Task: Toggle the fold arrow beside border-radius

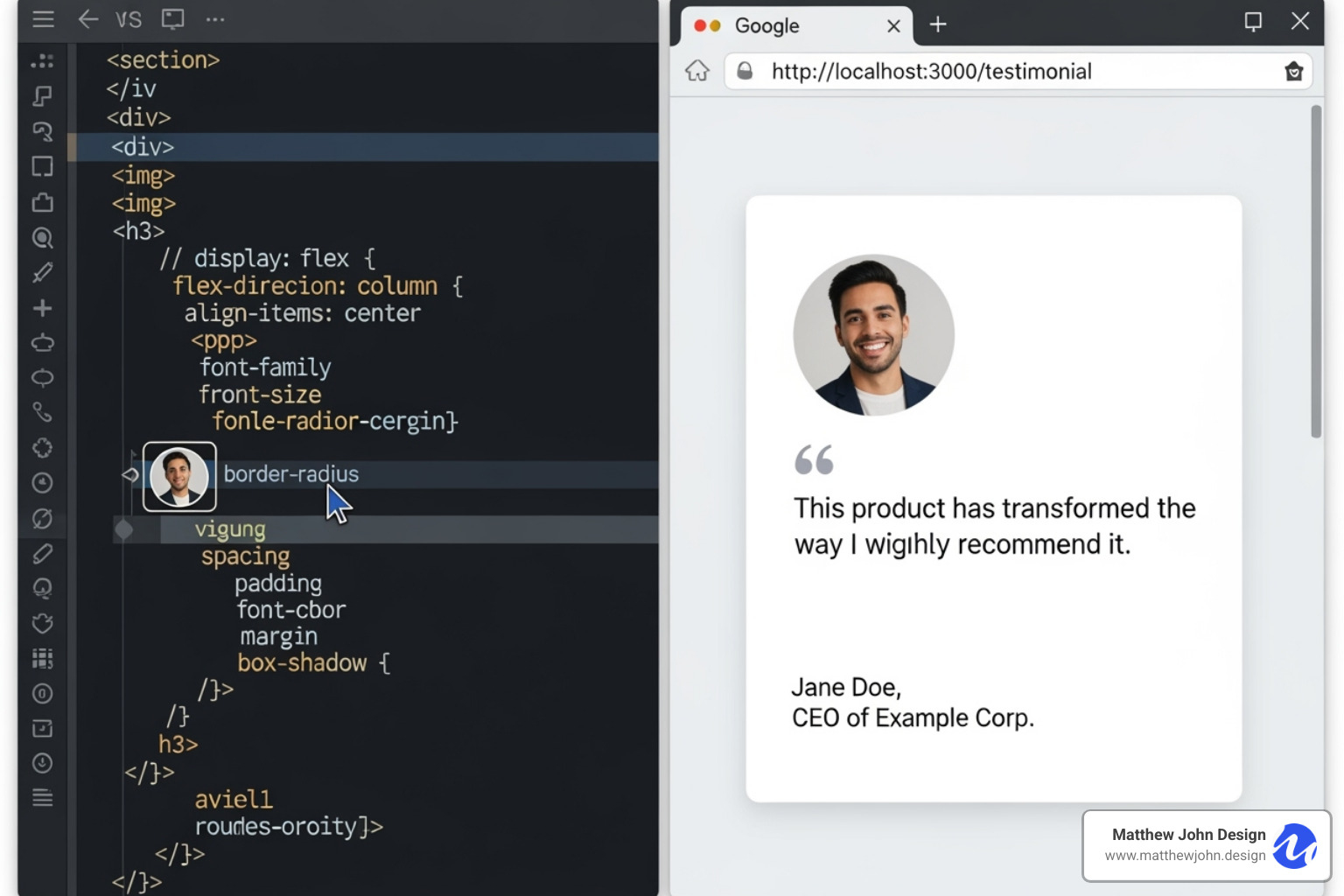Action: pos(130,474)
